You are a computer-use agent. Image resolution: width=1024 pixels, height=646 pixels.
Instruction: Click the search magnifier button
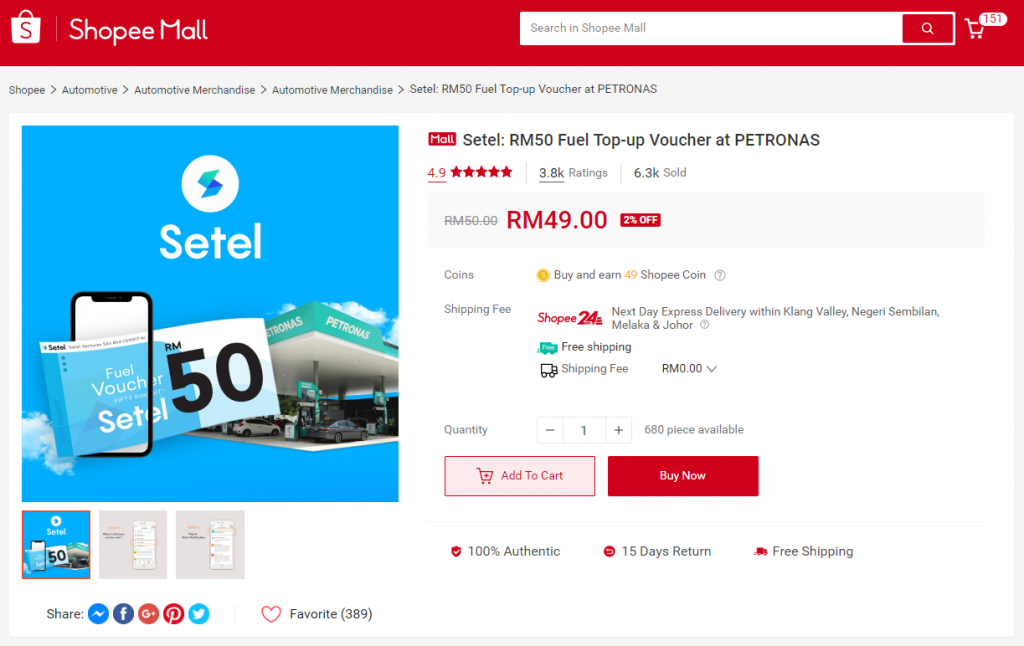(x=927, y=29)
